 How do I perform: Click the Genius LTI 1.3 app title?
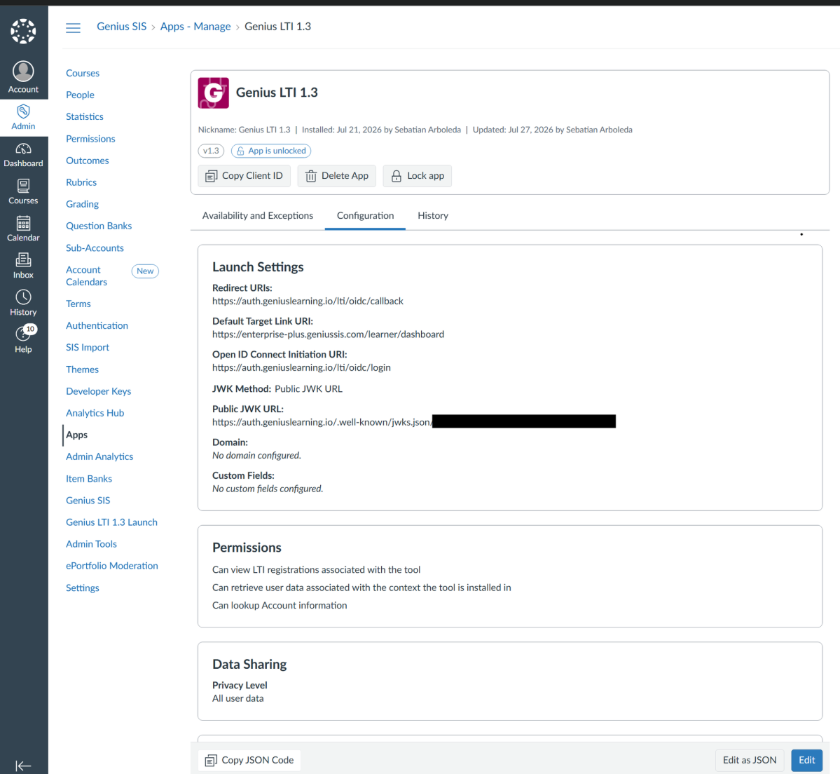[276, 93]
